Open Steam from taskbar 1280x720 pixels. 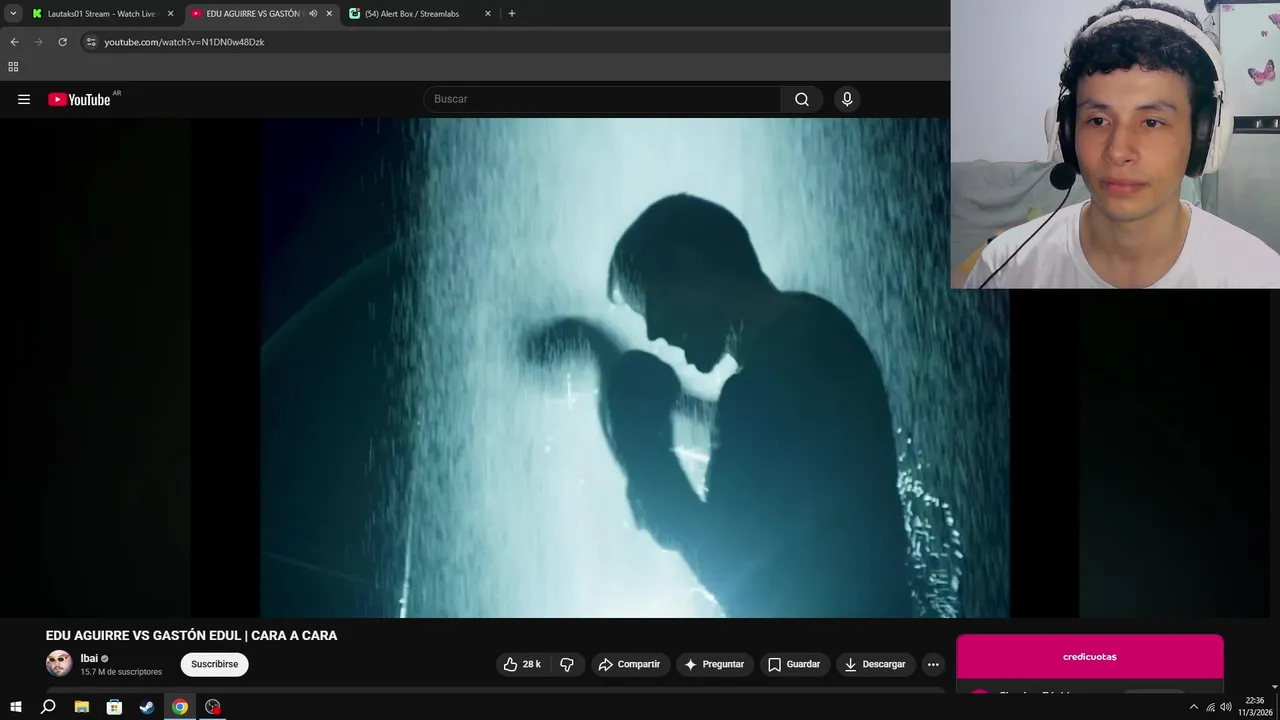[147, 707]
